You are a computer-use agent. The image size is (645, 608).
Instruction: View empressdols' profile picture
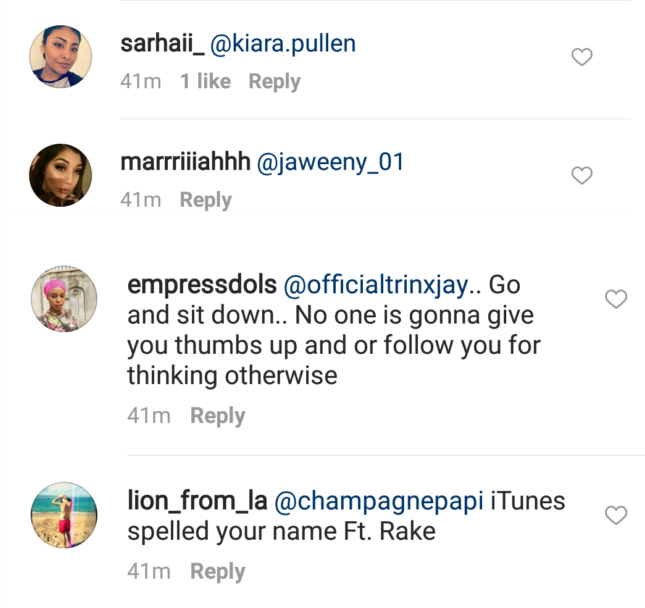[x=65, y=298]
